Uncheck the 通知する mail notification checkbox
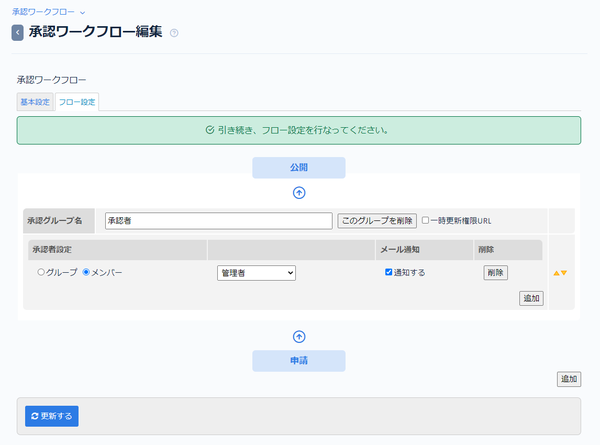 click(x=388, y=272)
